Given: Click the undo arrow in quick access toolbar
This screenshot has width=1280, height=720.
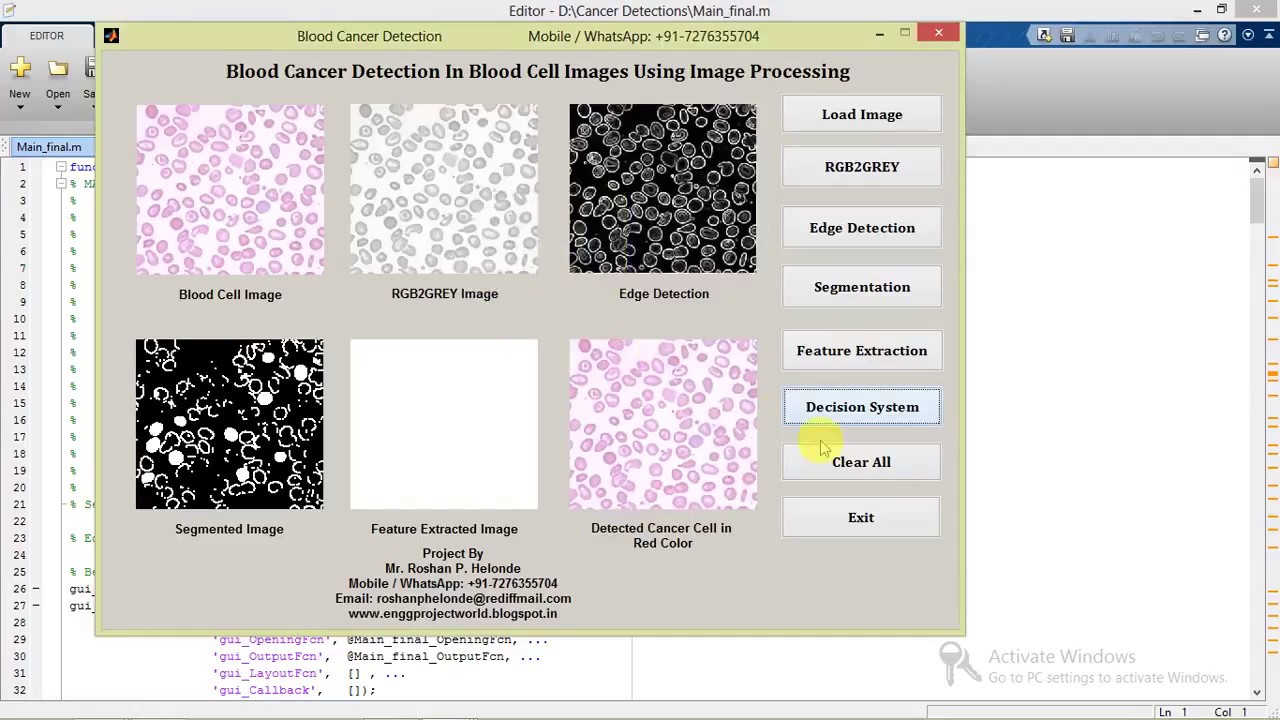Looking at the screenshot, I should coord(1157,35).
